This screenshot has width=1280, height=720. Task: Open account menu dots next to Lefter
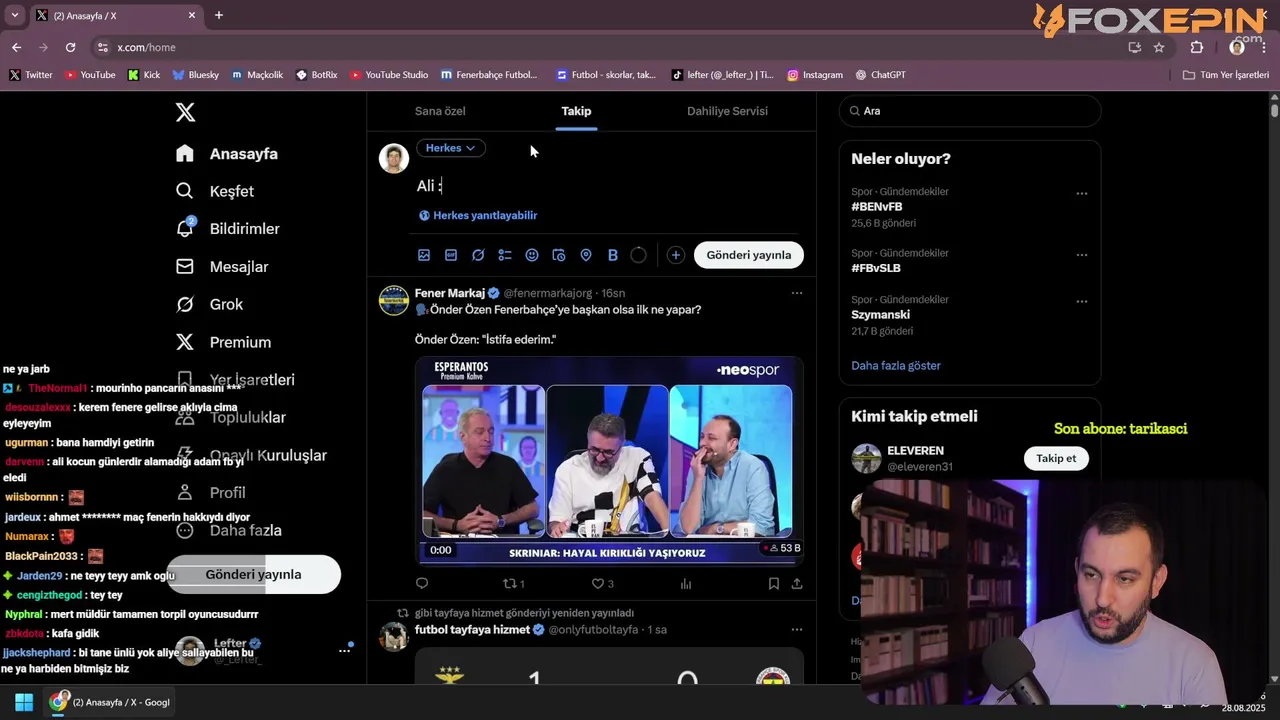click(344, 650)
